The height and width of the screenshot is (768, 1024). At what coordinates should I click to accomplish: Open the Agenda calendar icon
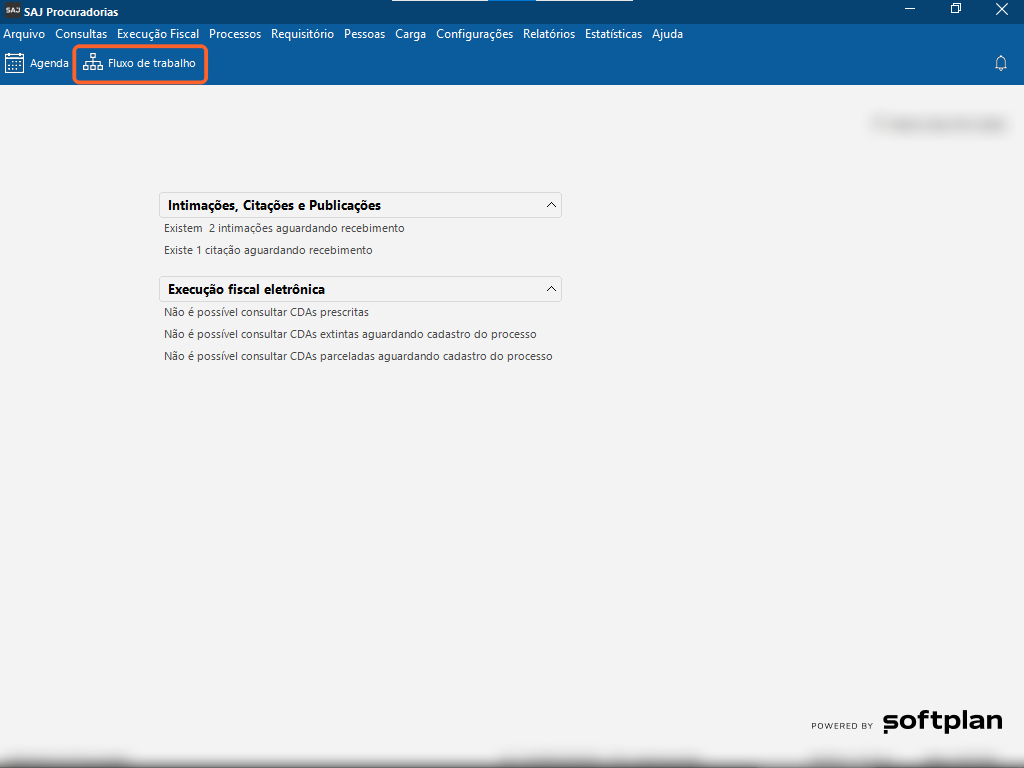coord(15,64)
